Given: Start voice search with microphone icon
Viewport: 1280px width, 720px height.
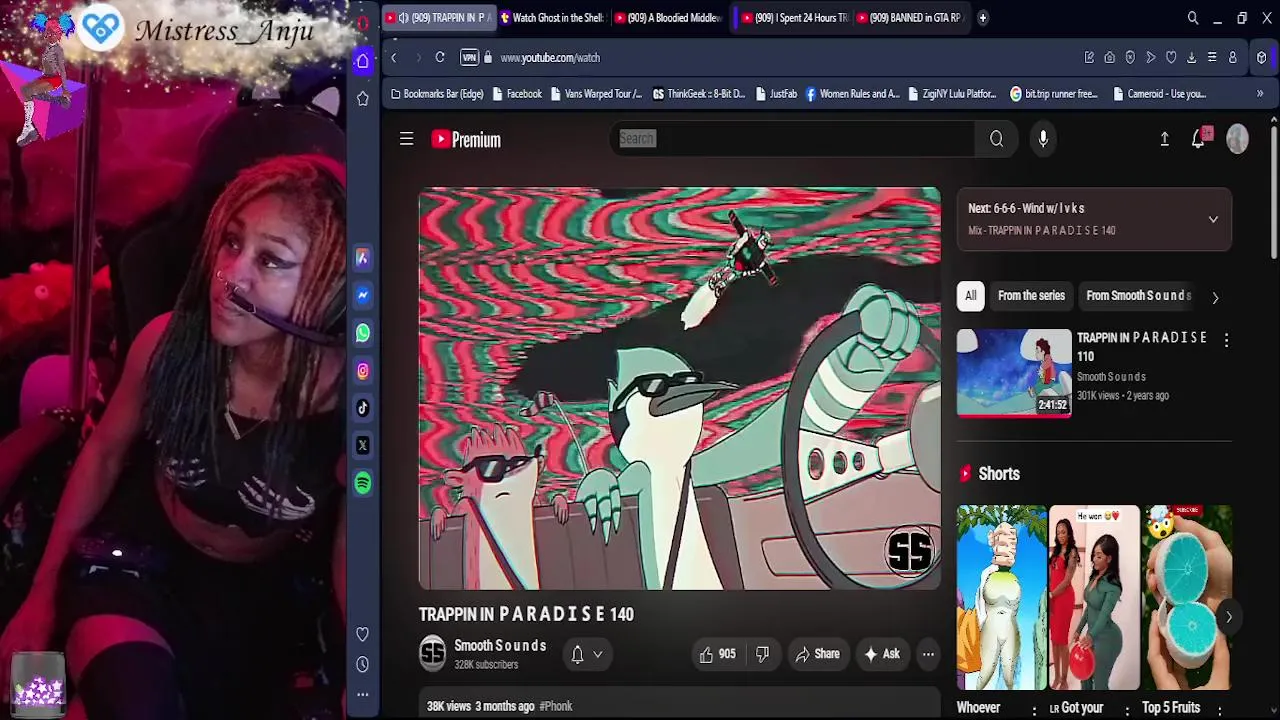Looking at the screenshot, I should (1043, 139).
